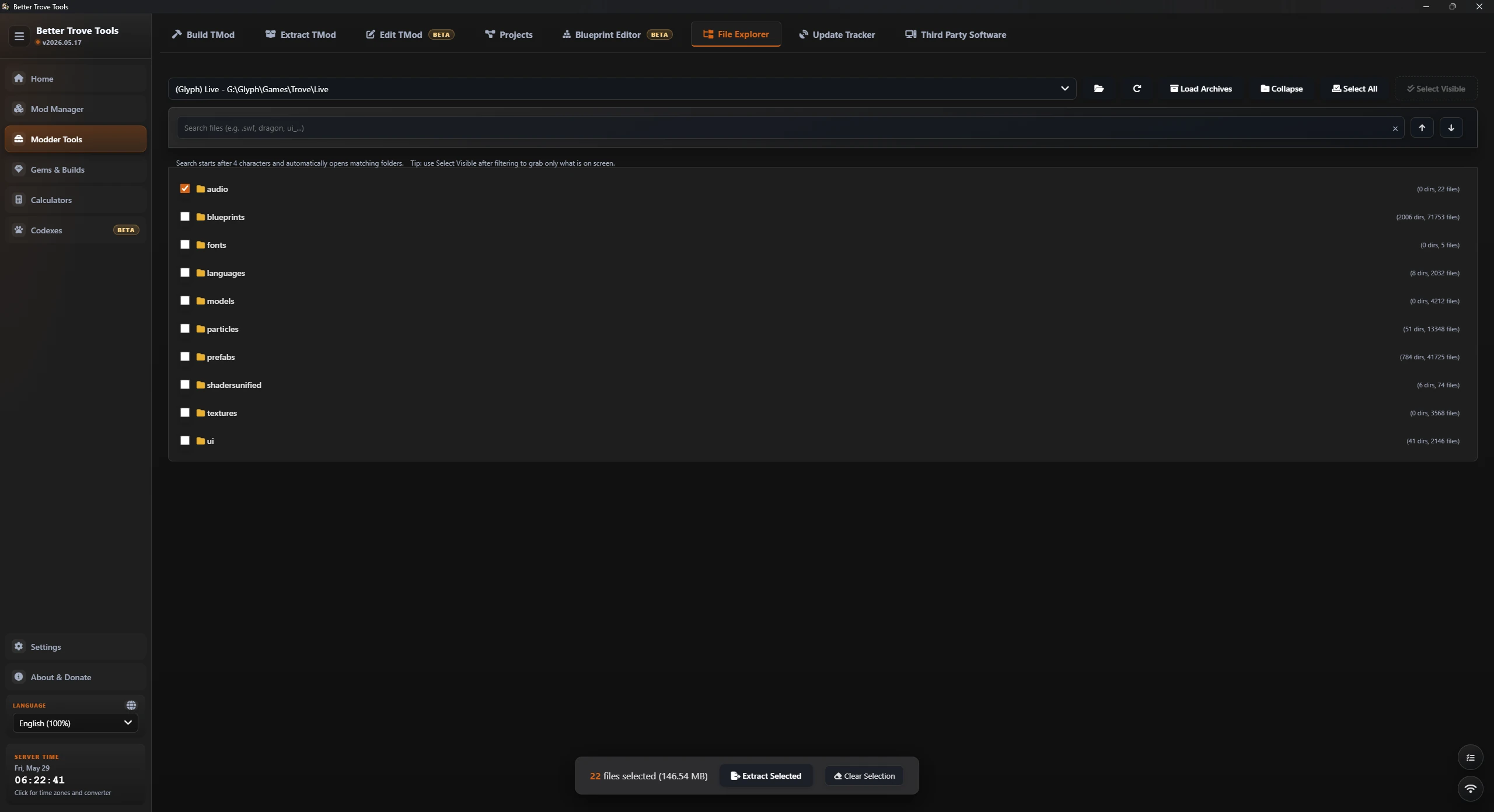Click the wifi connection status icon

[x=1471, y=789]
